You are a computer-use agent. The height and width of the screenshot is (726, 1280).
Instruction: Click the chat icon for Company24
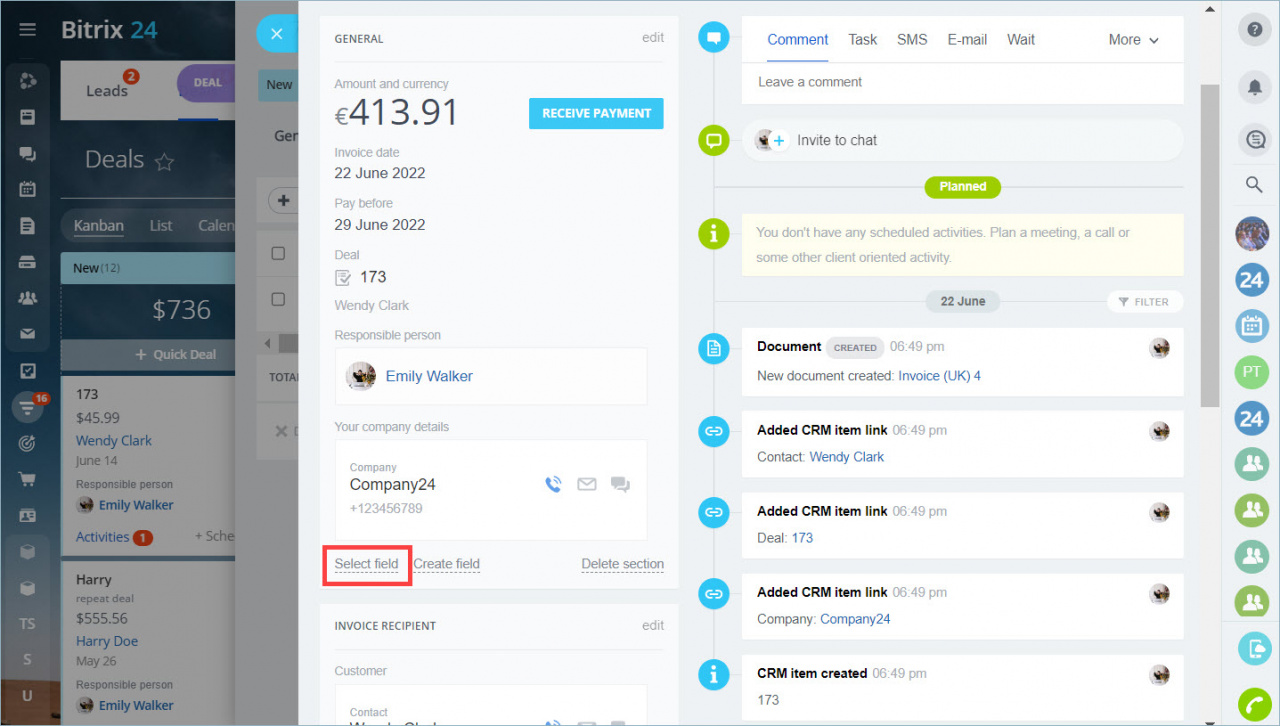pos(620,485)
